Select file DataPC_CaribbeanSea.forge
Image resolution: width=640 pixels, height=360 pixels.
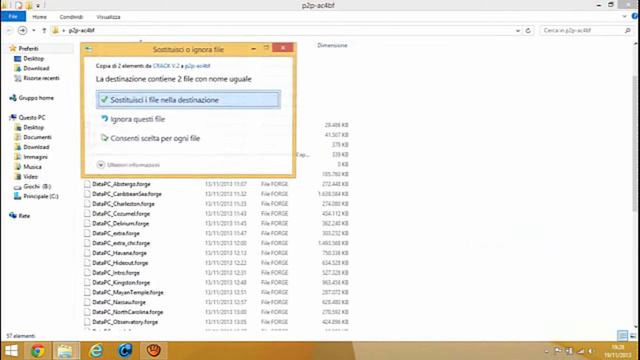(x=127, y=194)
